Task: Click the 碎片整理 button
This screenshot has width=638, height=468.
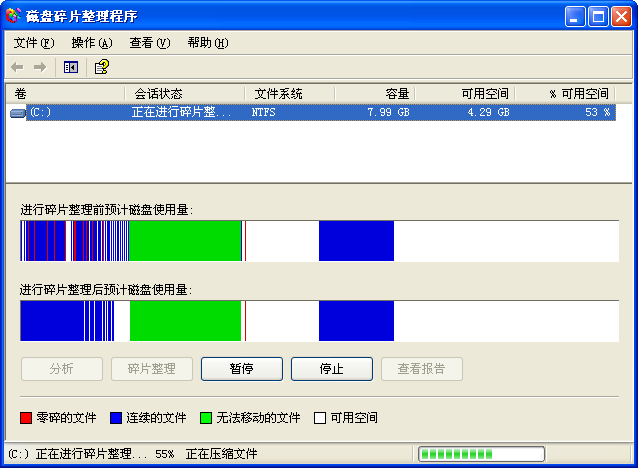Action: tap(152, 369)
